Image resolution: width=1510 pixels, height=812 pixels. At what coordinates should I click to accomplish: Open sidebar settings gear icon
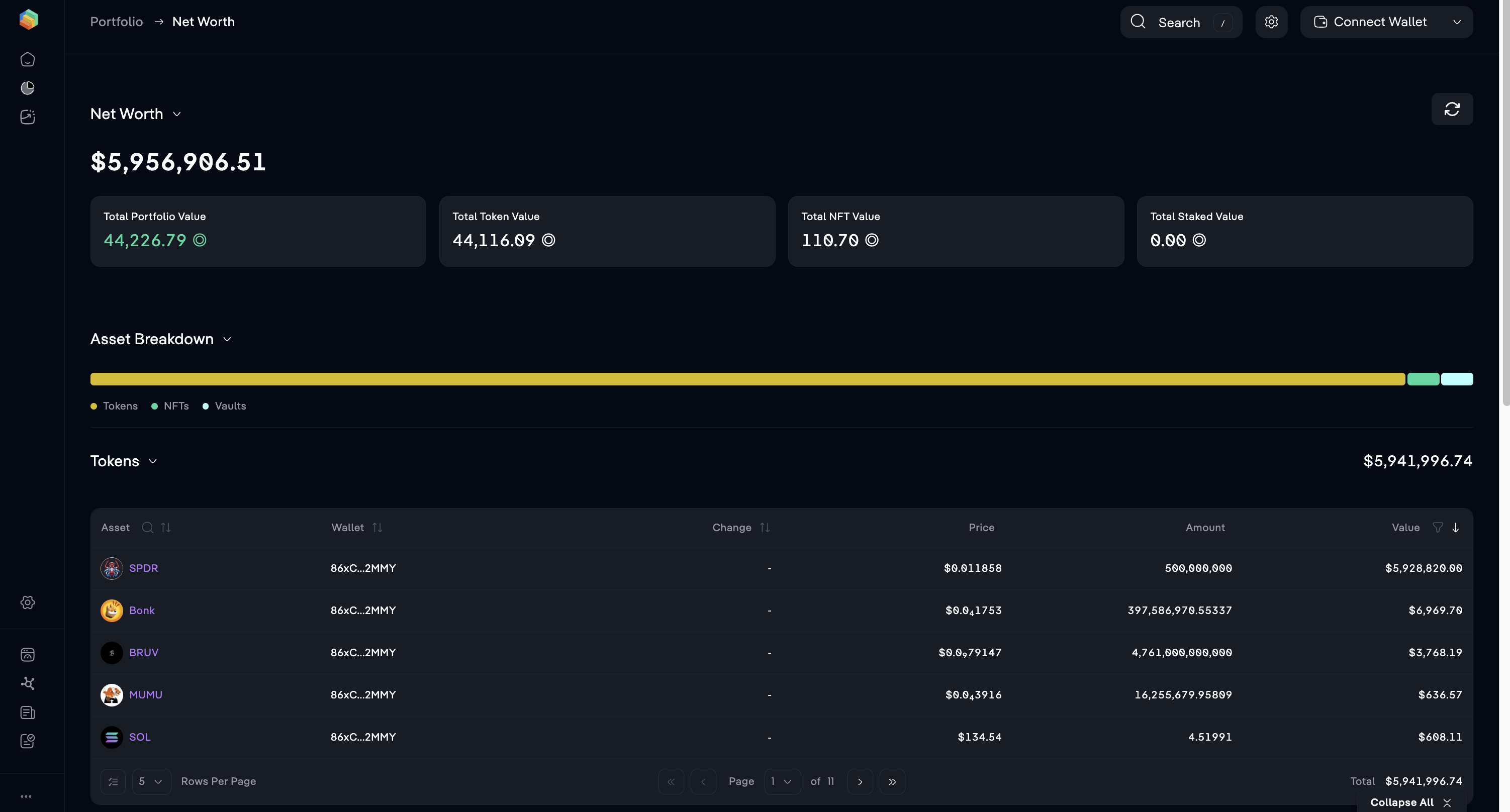(28, 602)
